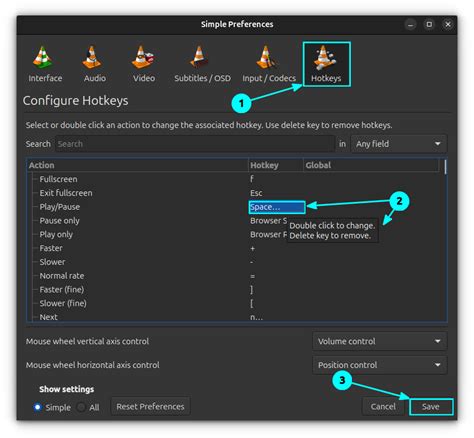Screen dimensions: 474x438
Task: Click the Save button
Action: click(431, 407)
